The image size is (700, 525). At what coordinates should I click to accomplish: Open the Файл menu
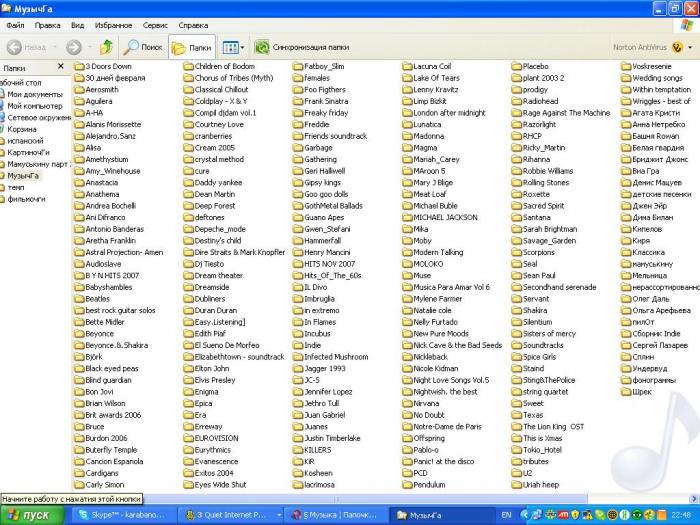pyautogui.click(x=15, y=25)
